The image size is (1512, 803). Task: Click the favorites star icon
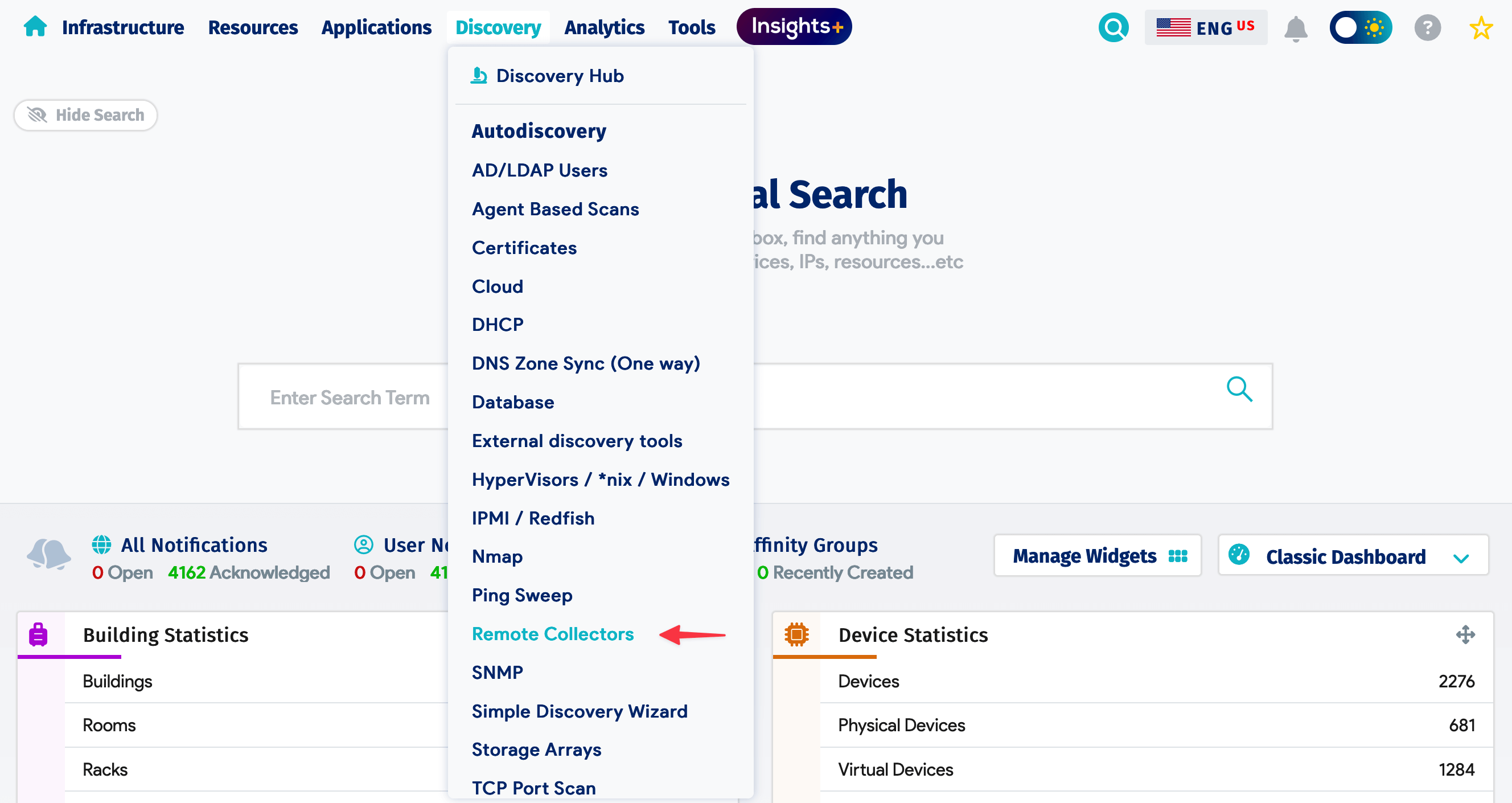pyautogui.click(x=1481, y=27)
